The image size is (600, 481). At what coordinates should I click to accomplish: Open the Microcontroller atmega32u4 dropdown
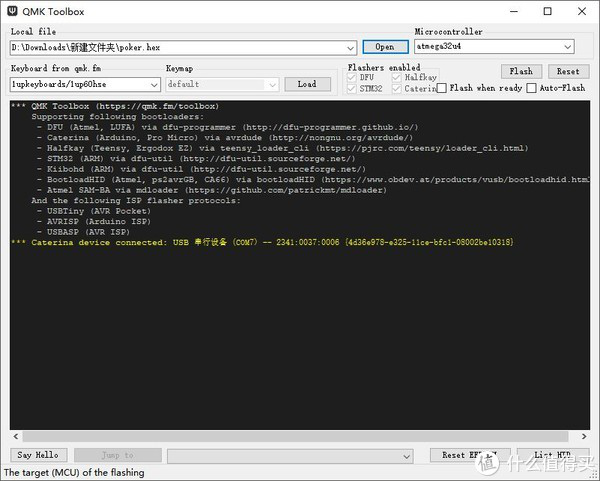(567, 47)
